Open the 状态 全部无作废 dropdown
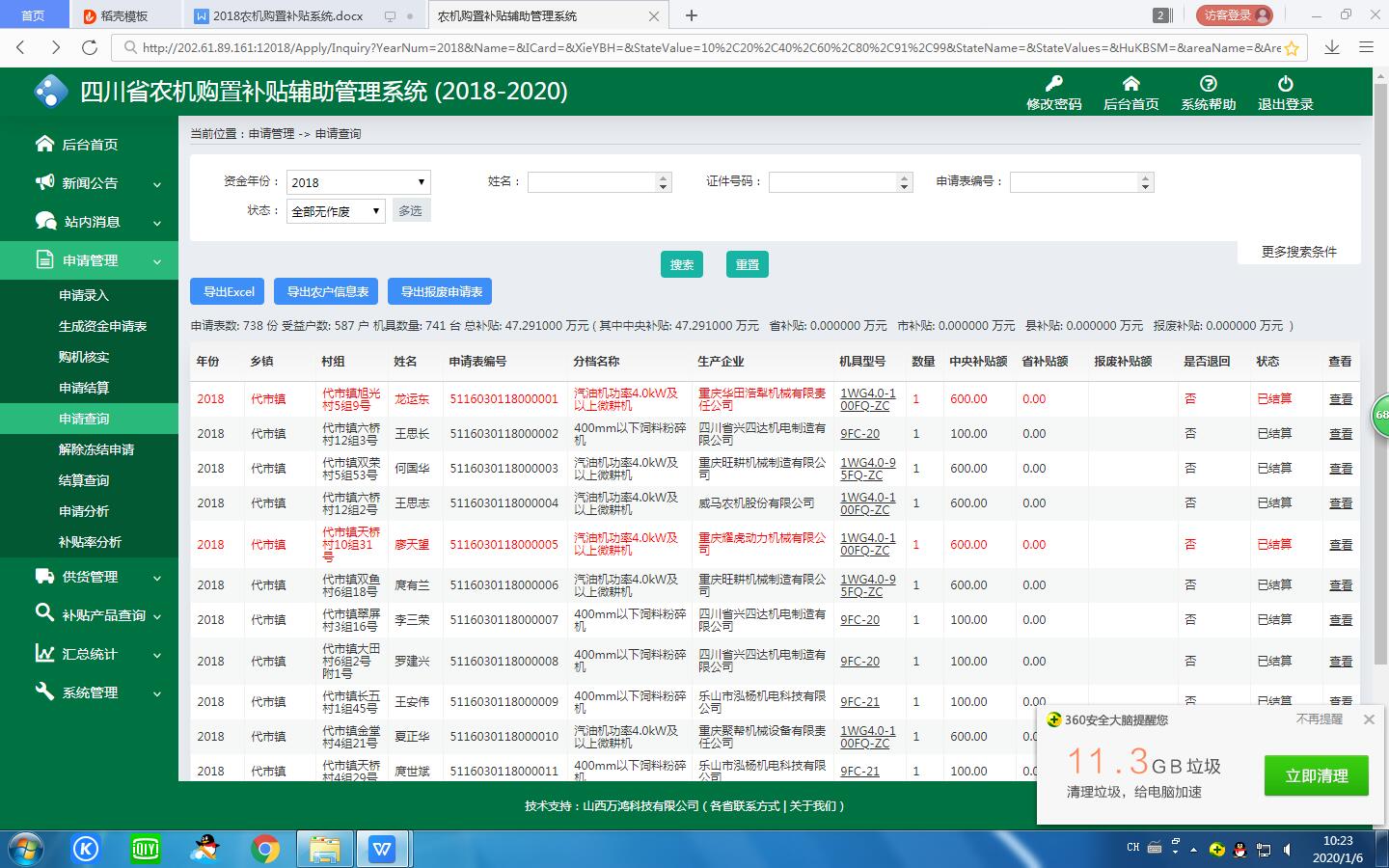The image size is (1389, 868). (336, 211)
